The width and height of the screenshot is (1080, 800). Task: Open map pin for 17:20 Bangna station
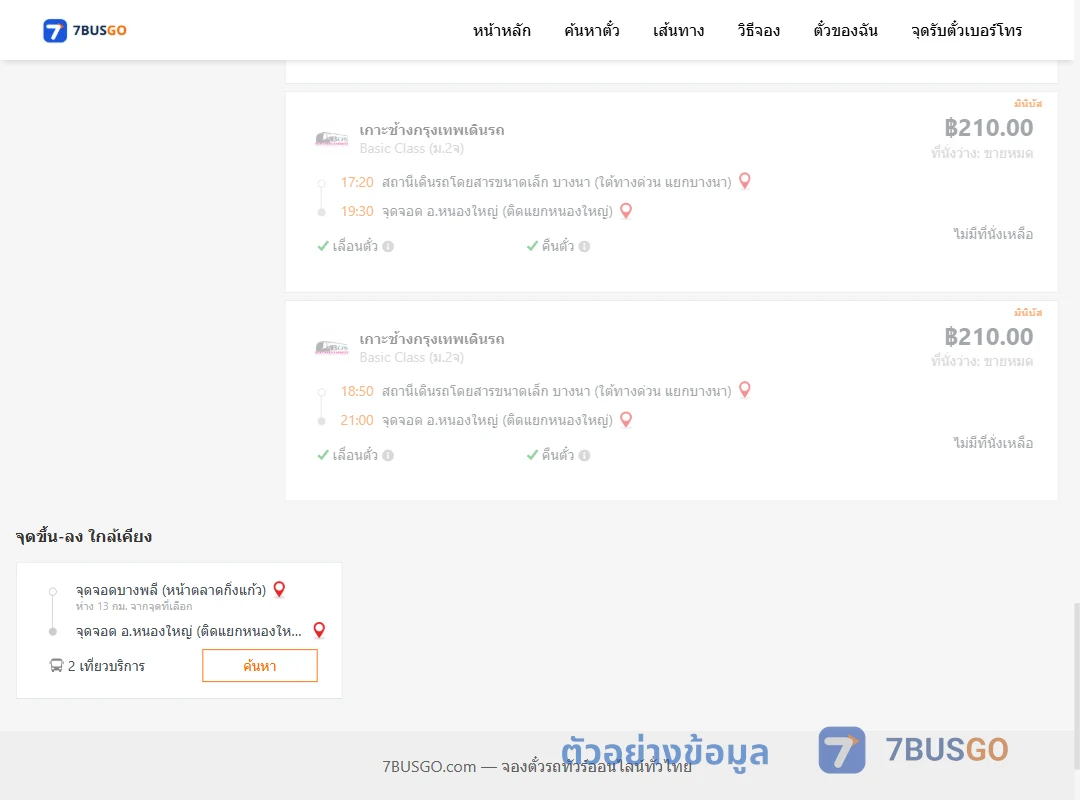pyautogui.click(x=745, y=181)
